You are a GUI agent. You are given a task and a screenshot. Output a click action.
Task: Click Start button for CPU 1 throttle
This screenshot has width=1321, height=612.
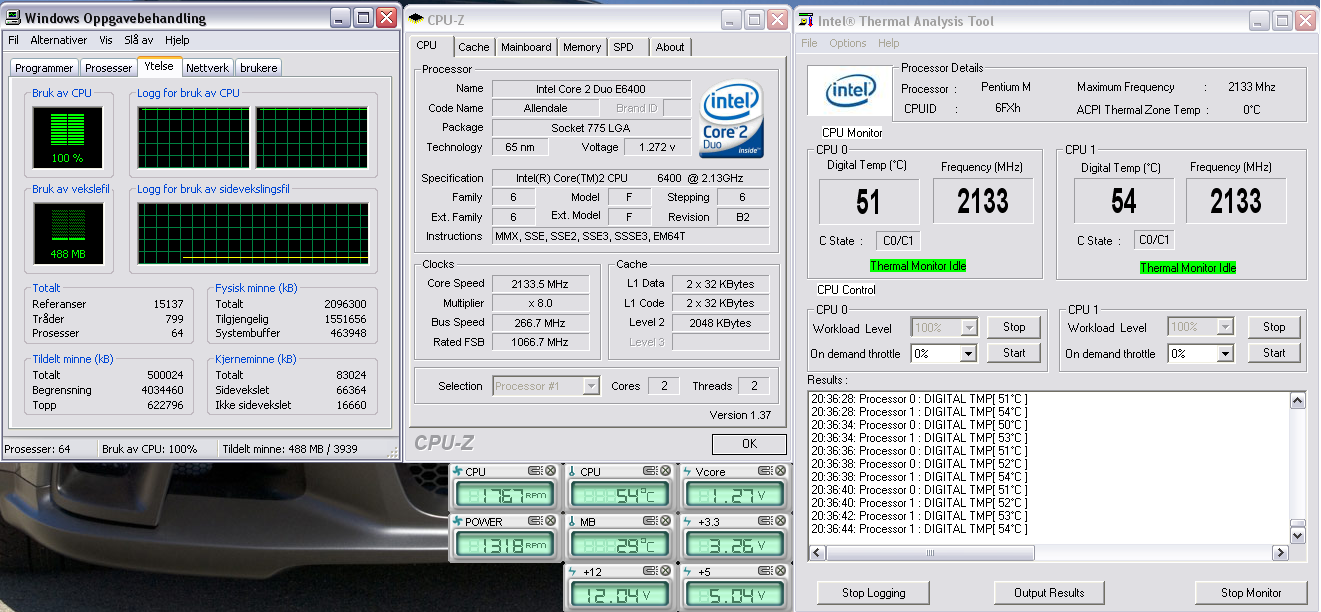pos(1274,353)
